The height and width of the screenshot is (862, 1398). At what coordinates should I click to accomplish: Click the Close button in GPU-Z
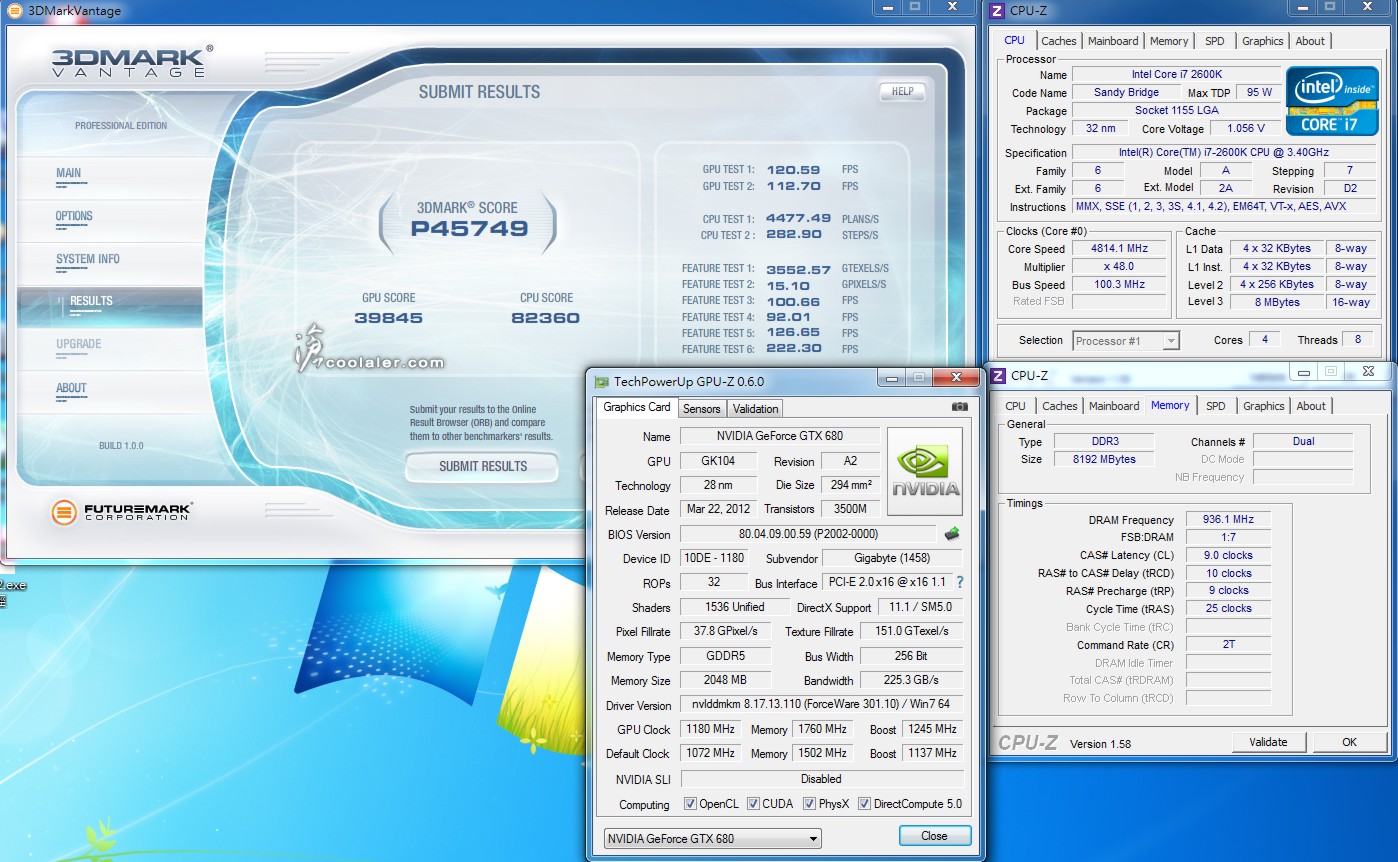tap(934, 836)
